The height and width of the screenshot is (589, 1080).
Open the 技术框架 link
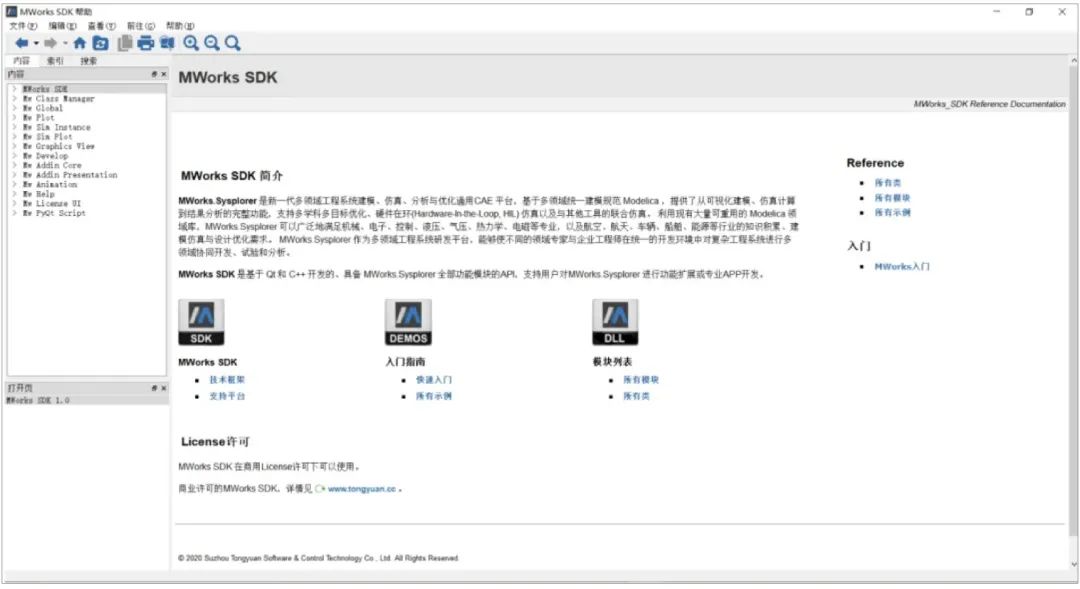pos(227,380)
